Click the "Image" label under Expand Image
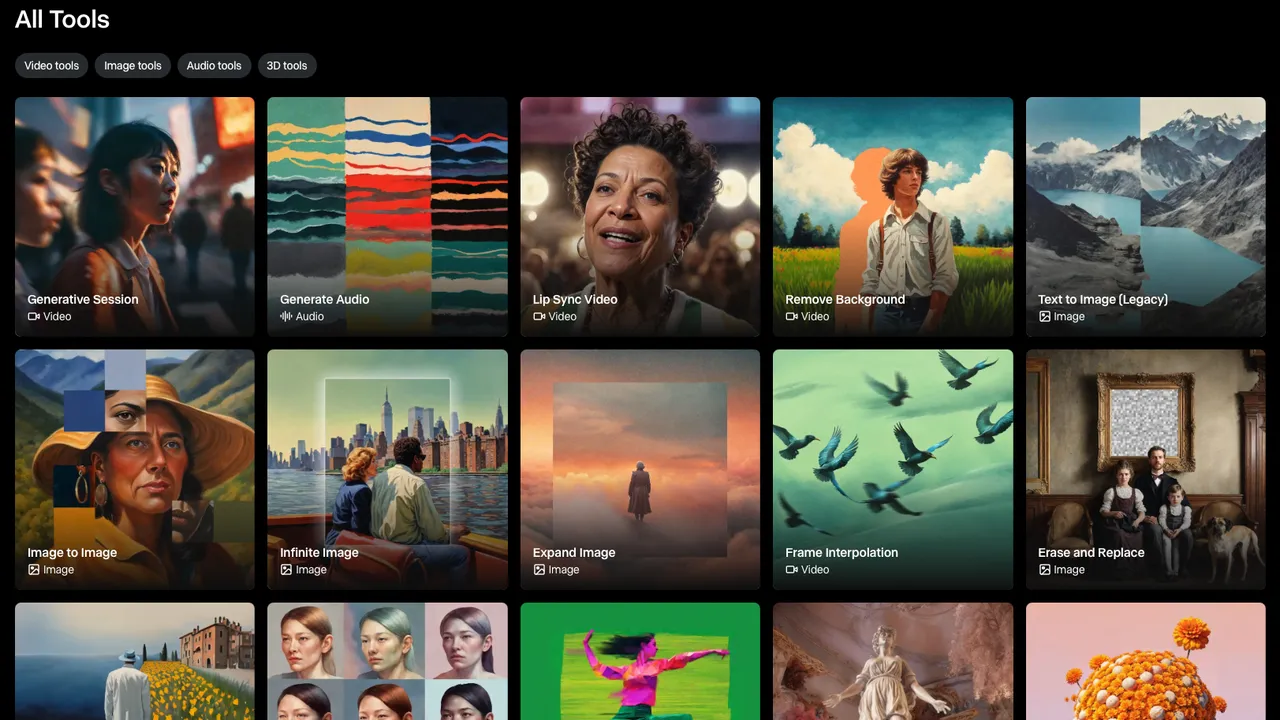This screenshot has width=1280, height=720. point(564,569)
